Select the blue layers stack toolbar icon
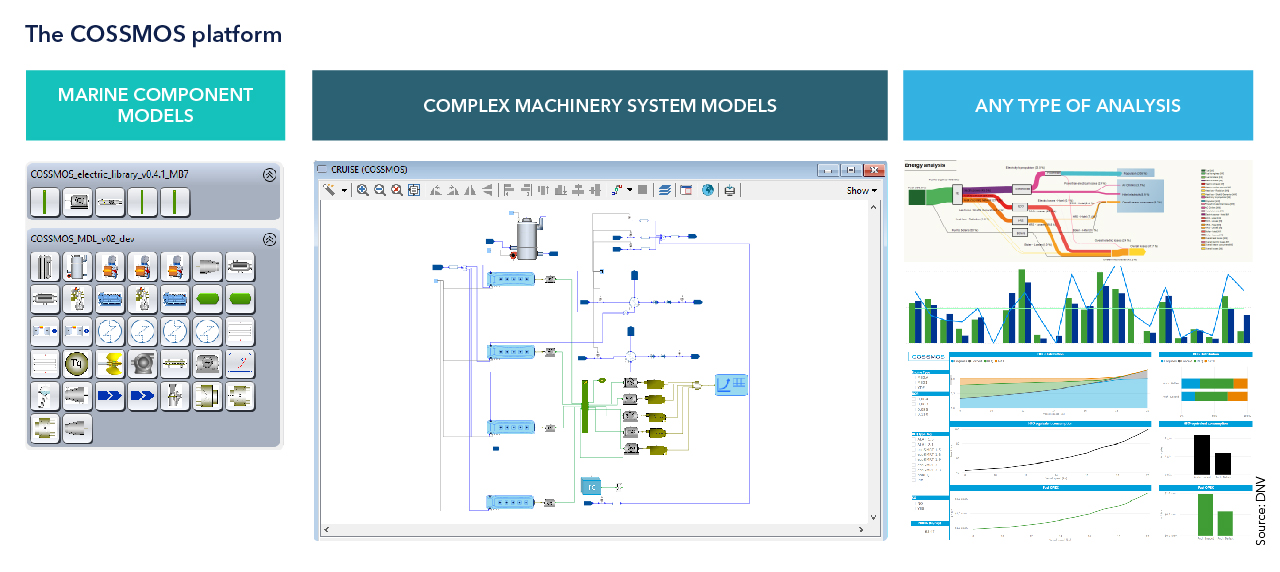The image size is (1280, 572). pyautogui.click(x=665, y=190)
